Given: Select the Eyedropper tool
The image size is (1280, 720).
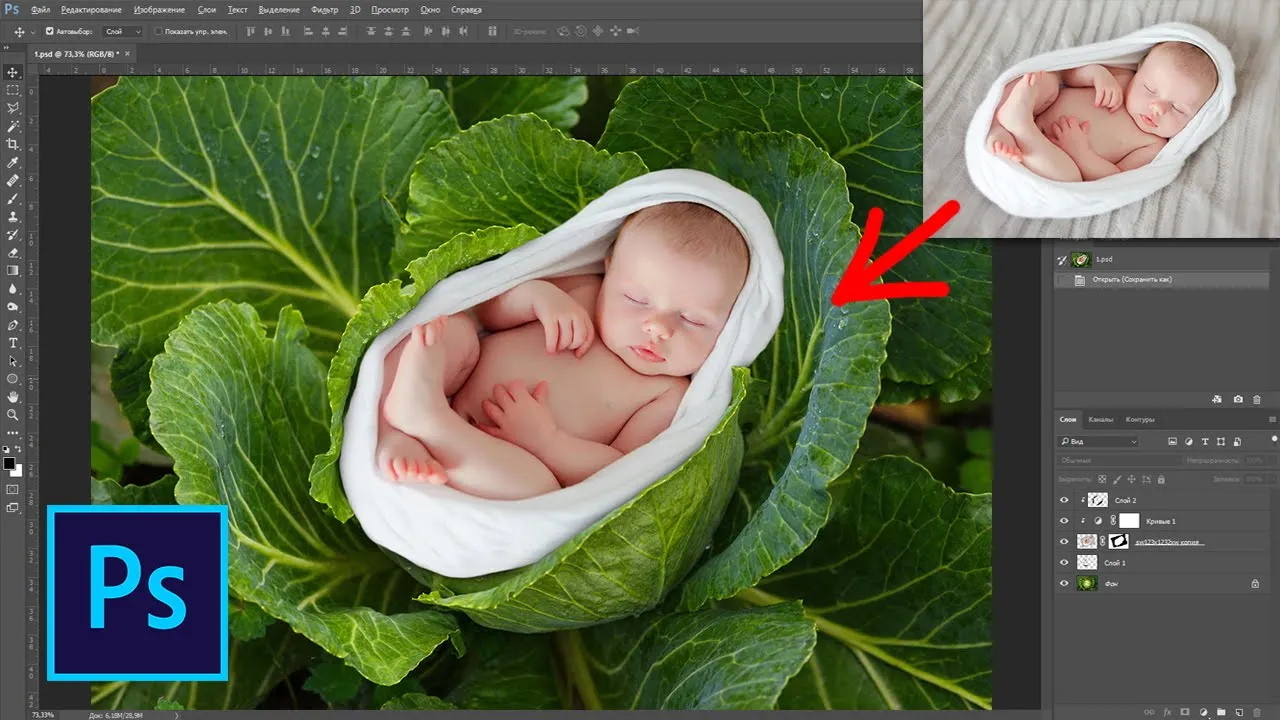Looking at the screenshot, I should [13, 162].
